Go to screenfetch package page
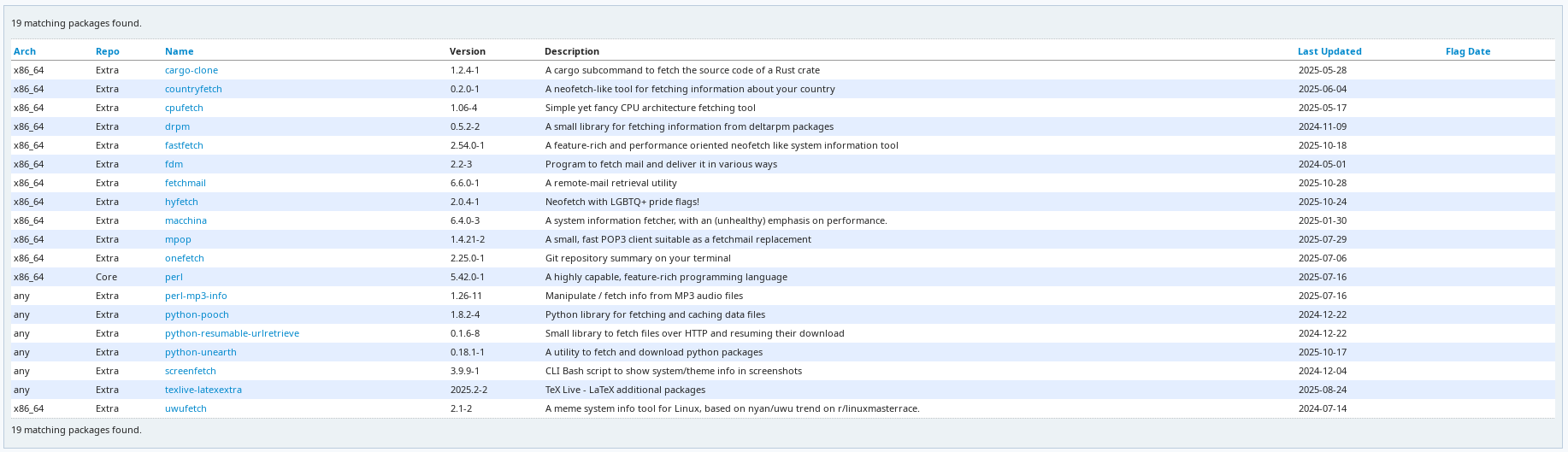 191,371
